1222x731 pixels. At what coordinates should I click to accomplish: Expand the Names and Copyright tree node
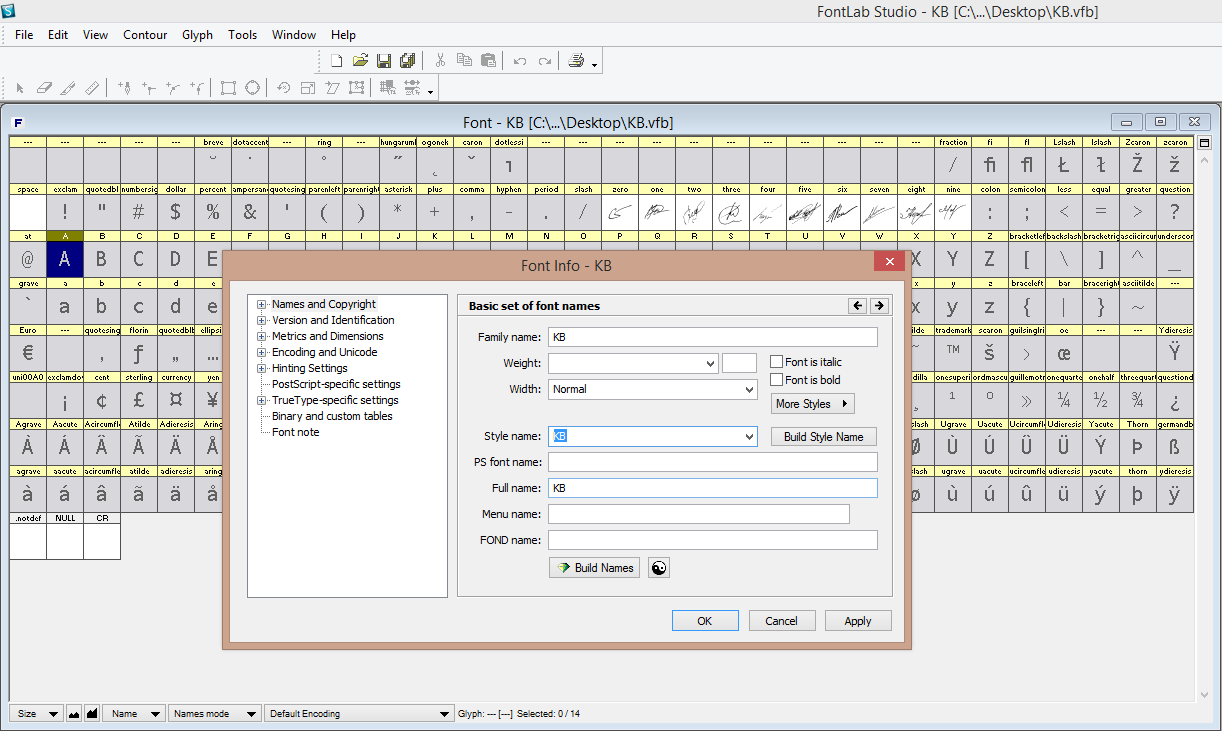click(x=262, y=304)
